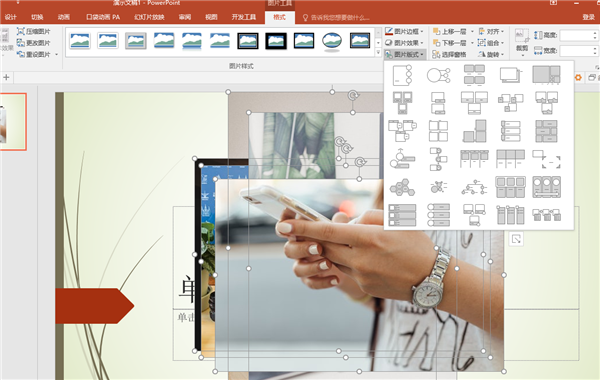Apply the reflected rounded rectangle picture style
Screen dimensions: 600x380
(x=192, y=41)
